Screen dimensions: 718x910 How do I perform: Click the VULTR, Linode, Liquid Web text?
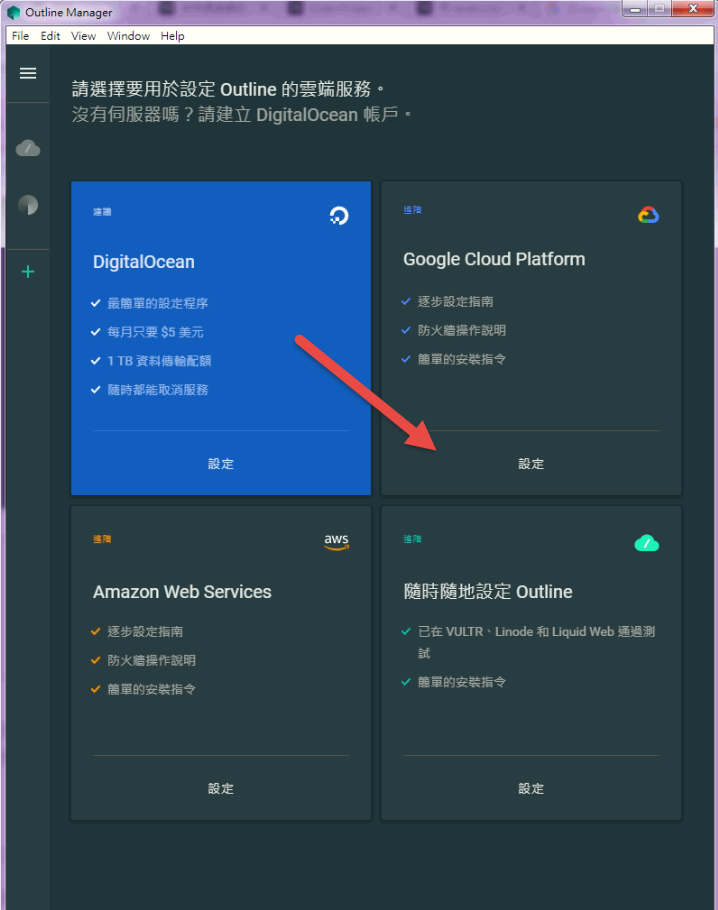(536, 642)
